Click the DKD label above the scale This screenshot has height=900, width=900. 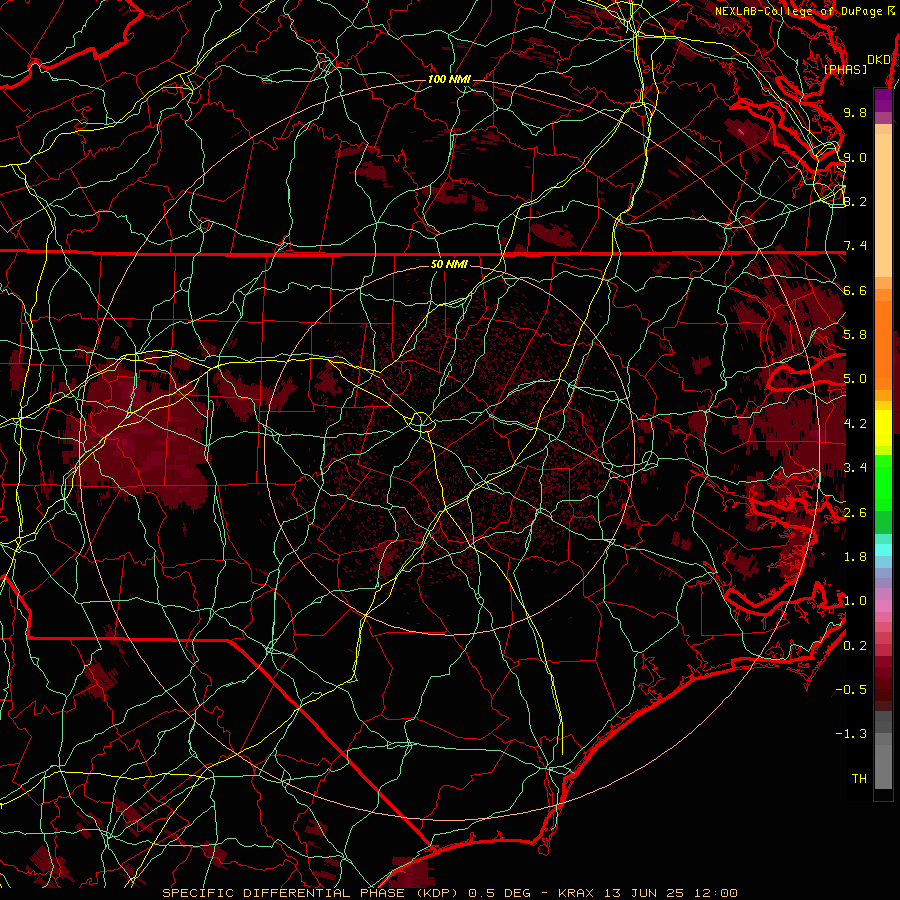[x=878, y=60]
